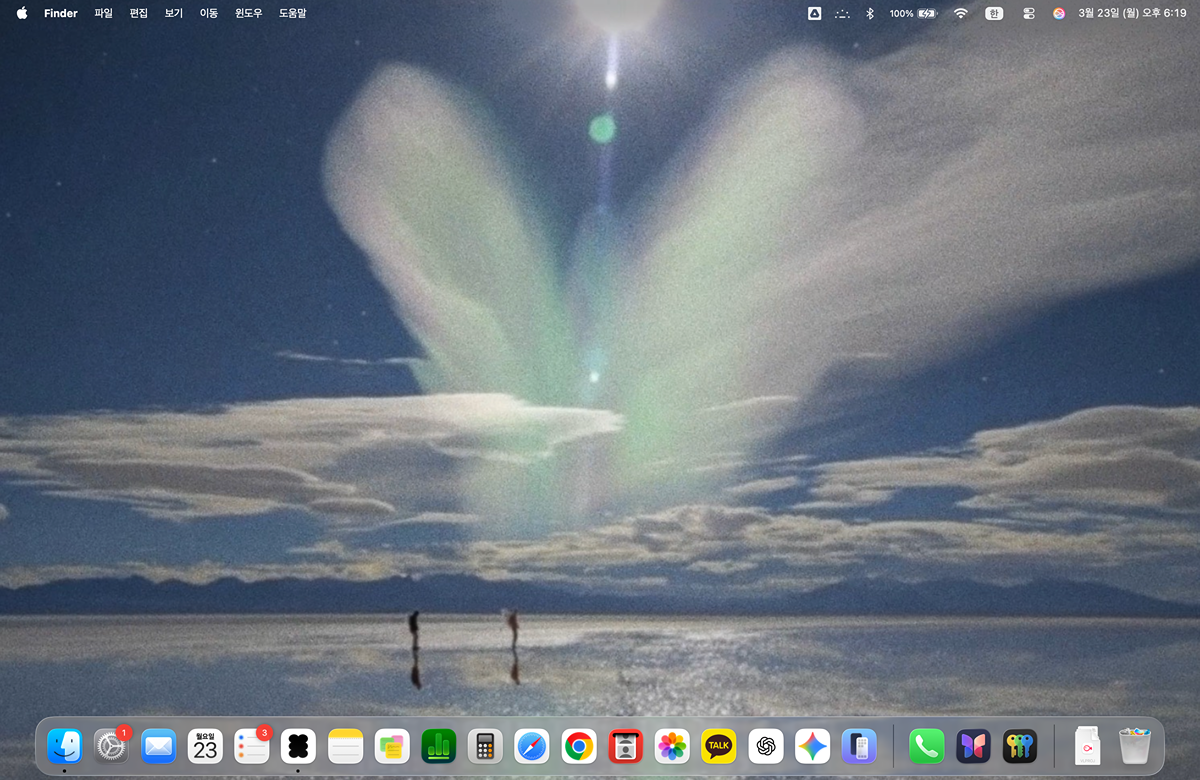Expand the battery 100% status menu
The height and width of the screenshot is (780, 1200).
click(x=912, y=13)
